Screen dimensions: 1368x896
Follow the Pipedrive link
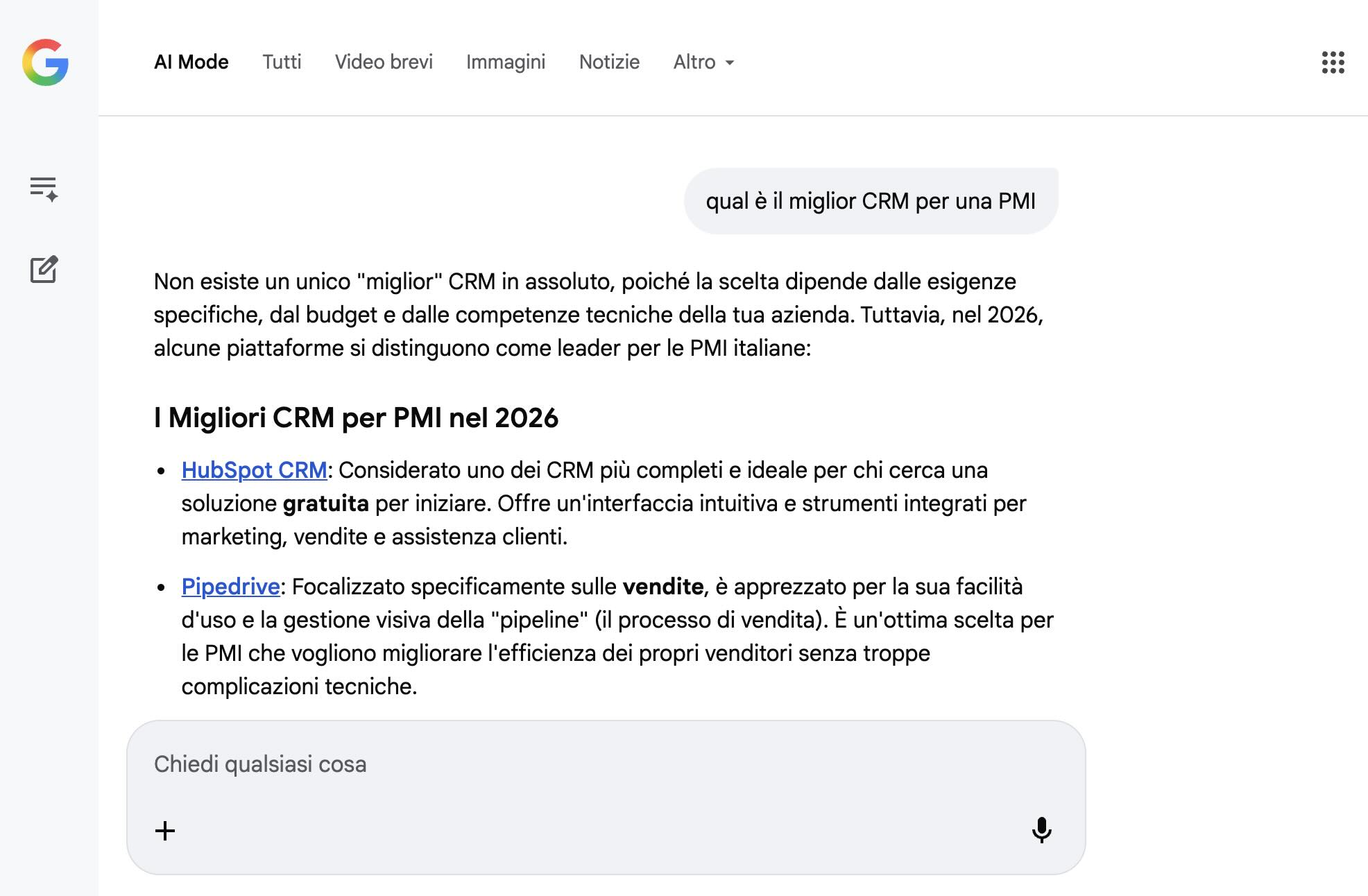[230, 587]
